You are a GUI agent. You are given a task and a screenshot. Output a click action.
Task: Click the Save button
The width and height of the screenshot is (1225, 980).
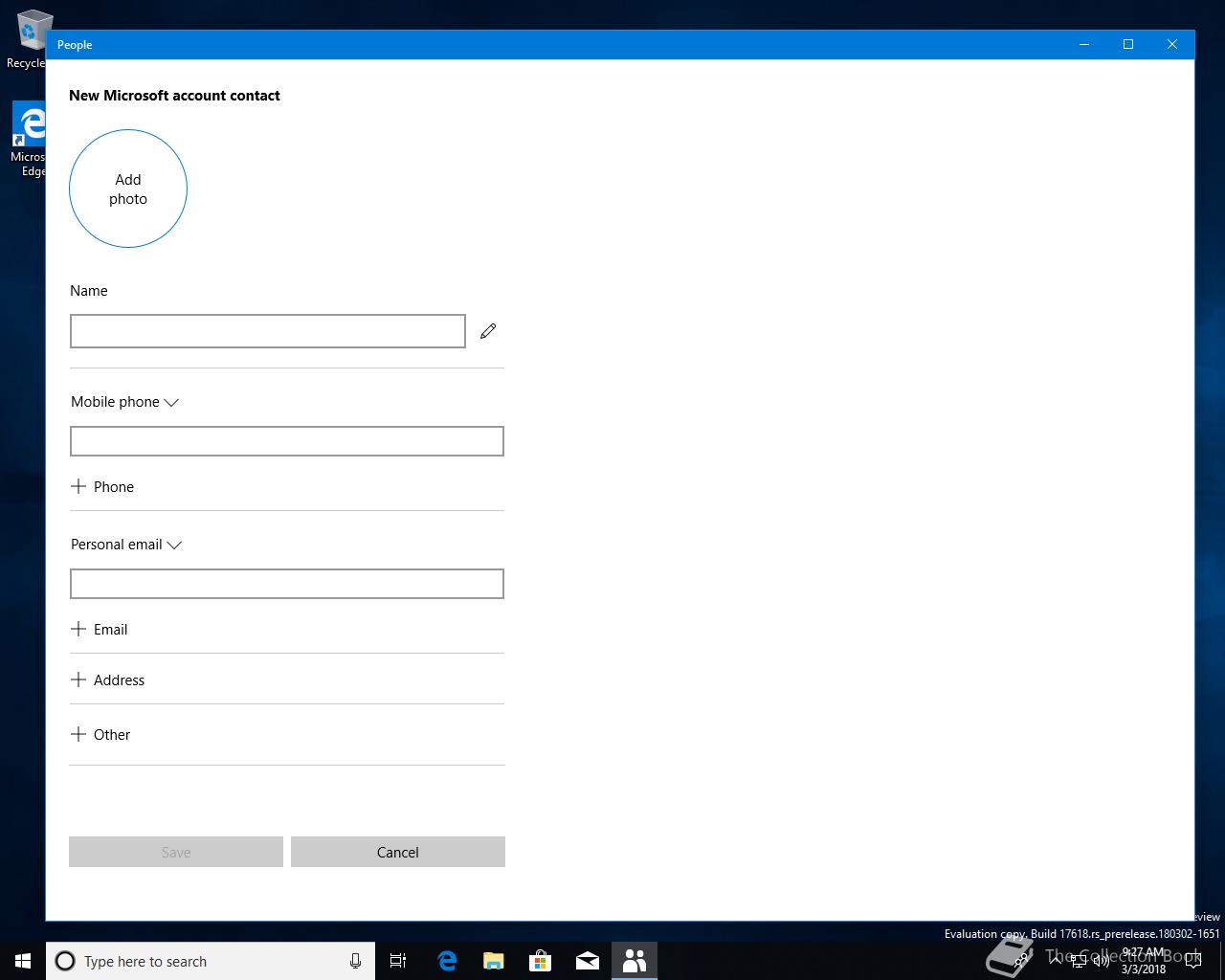click(x=176, y=852)
